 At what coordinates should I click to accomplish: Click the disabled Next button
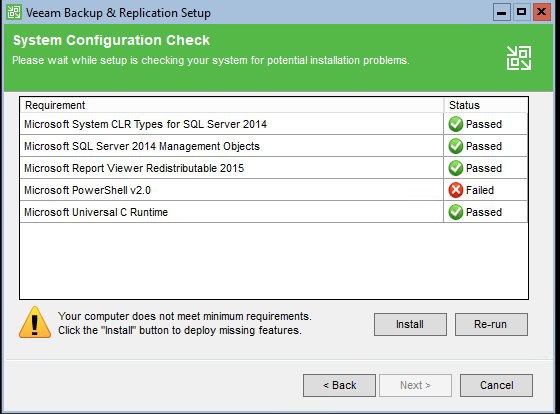click(415, 385)
